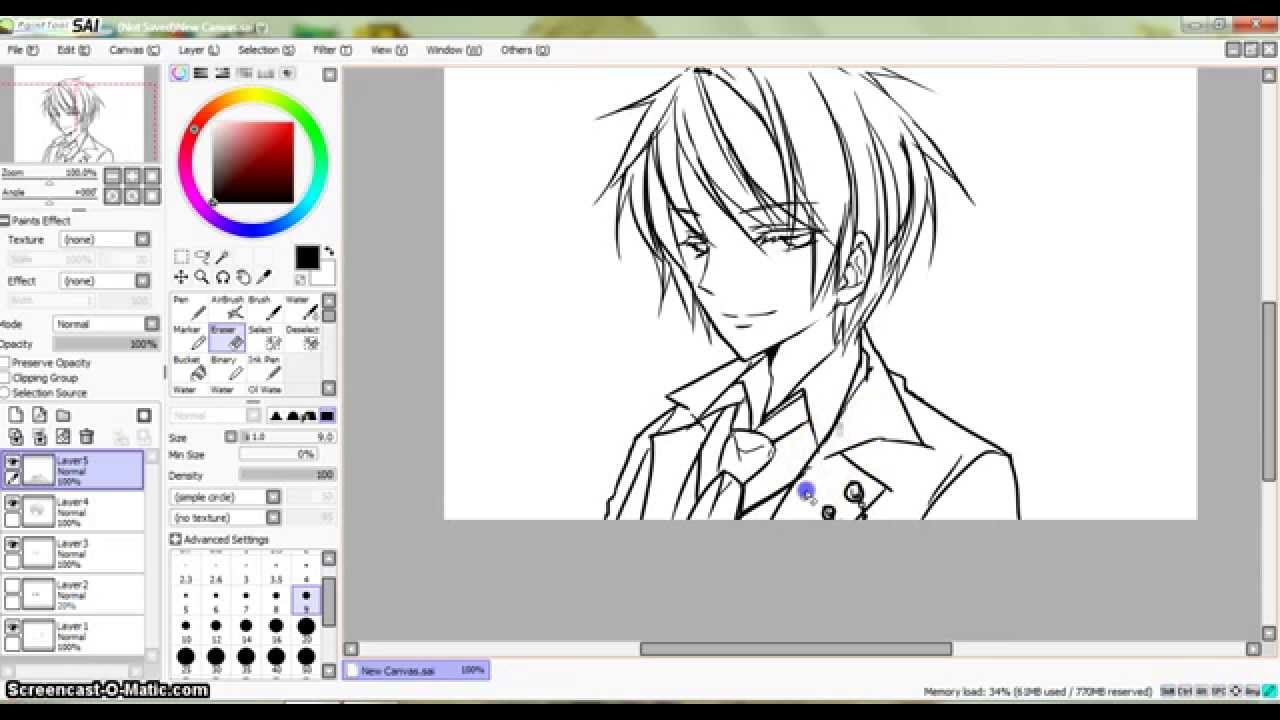The width and height of the screenshot is (1280, 720).
Task: Choose brush size 20 preset
Action: pyautogui.click(x=306, y=631)
